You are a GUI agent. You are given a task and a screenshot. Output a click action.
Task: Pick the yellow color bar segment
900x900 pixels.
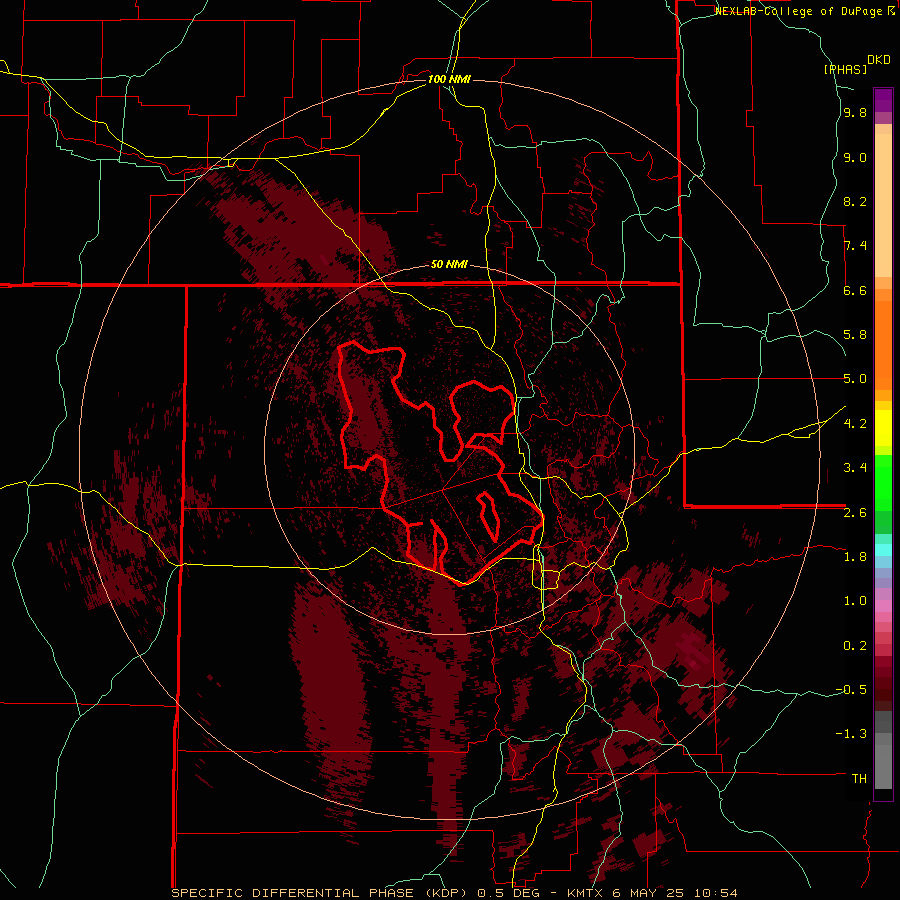883,428
